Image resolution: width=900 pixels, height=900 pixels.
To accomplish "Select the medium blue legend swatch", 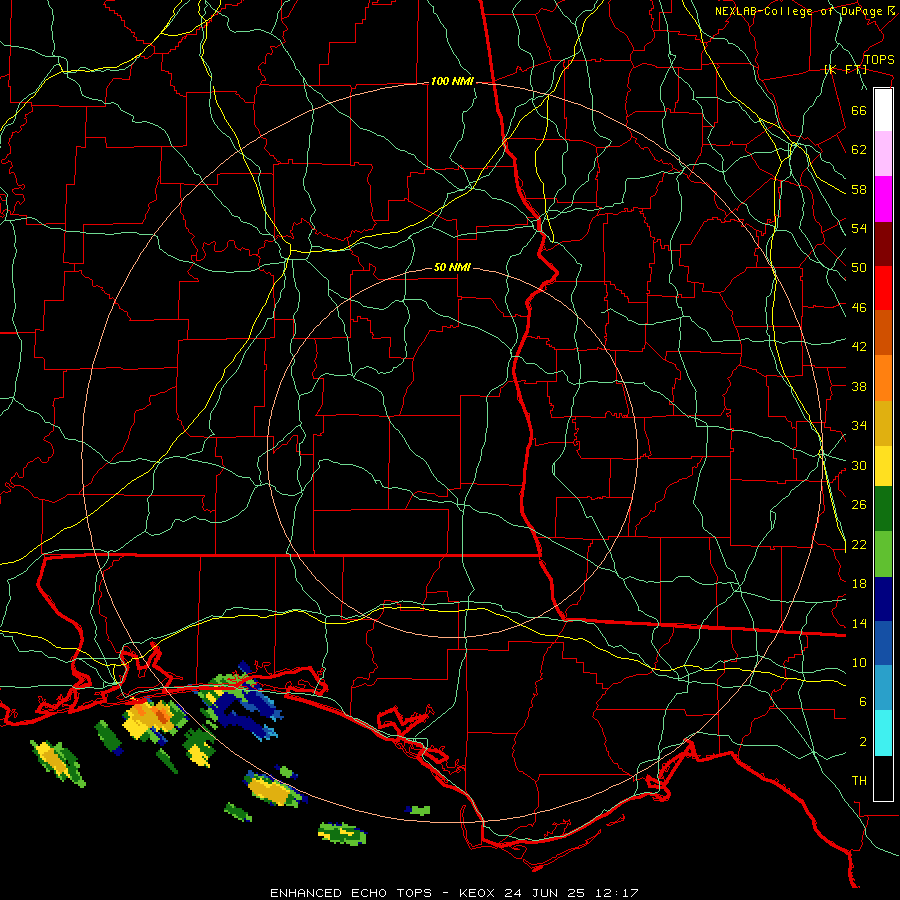I will coord(883,643).
